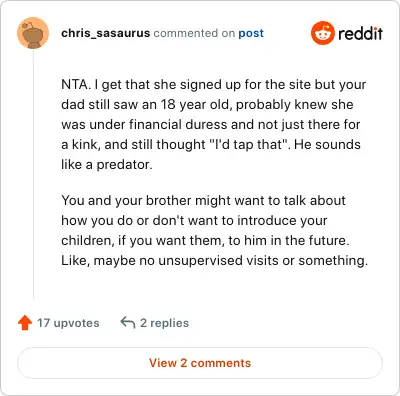Click the "View 2 comments" button

pos(200,363)
